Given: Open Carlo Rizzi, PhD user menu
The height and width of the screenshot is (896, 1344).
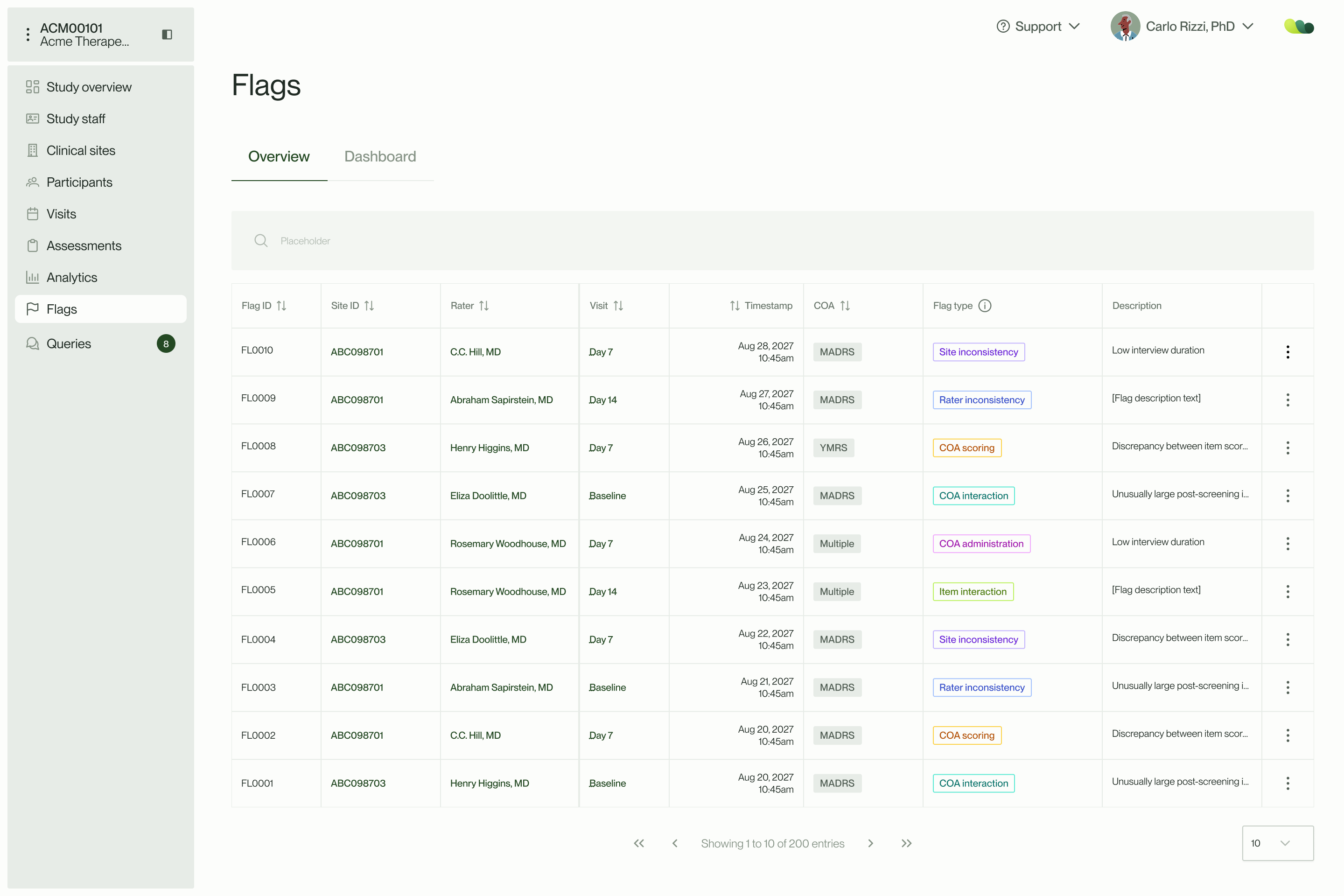Looking at the screenshot, I should (x=1182, y=26).
